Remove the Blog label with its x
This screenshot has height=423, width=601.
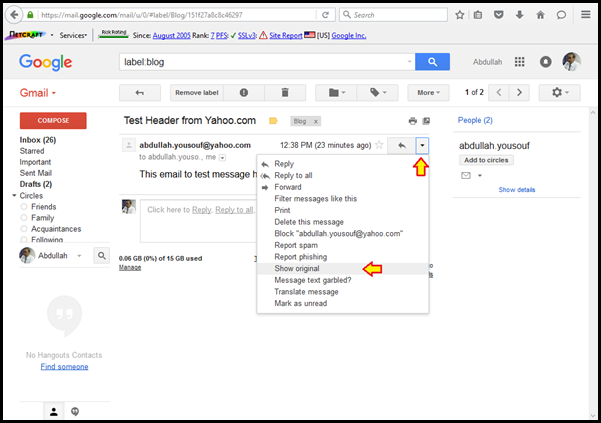coord(316,121)
